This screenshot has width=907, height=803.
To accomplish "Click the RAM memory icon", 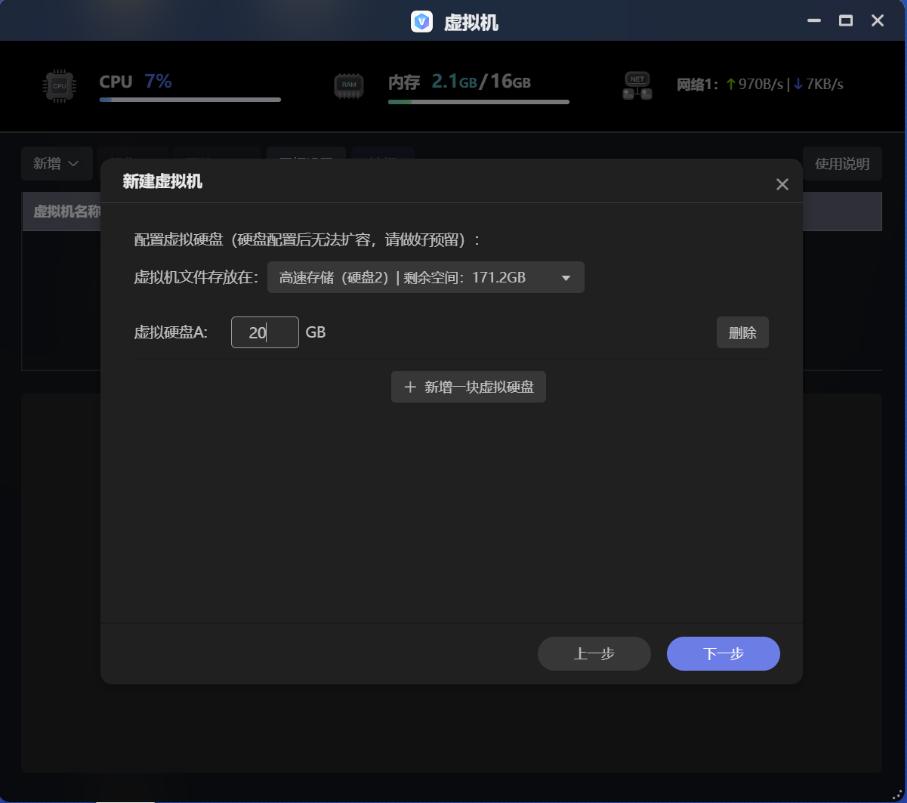I will (x=347, y=86).
